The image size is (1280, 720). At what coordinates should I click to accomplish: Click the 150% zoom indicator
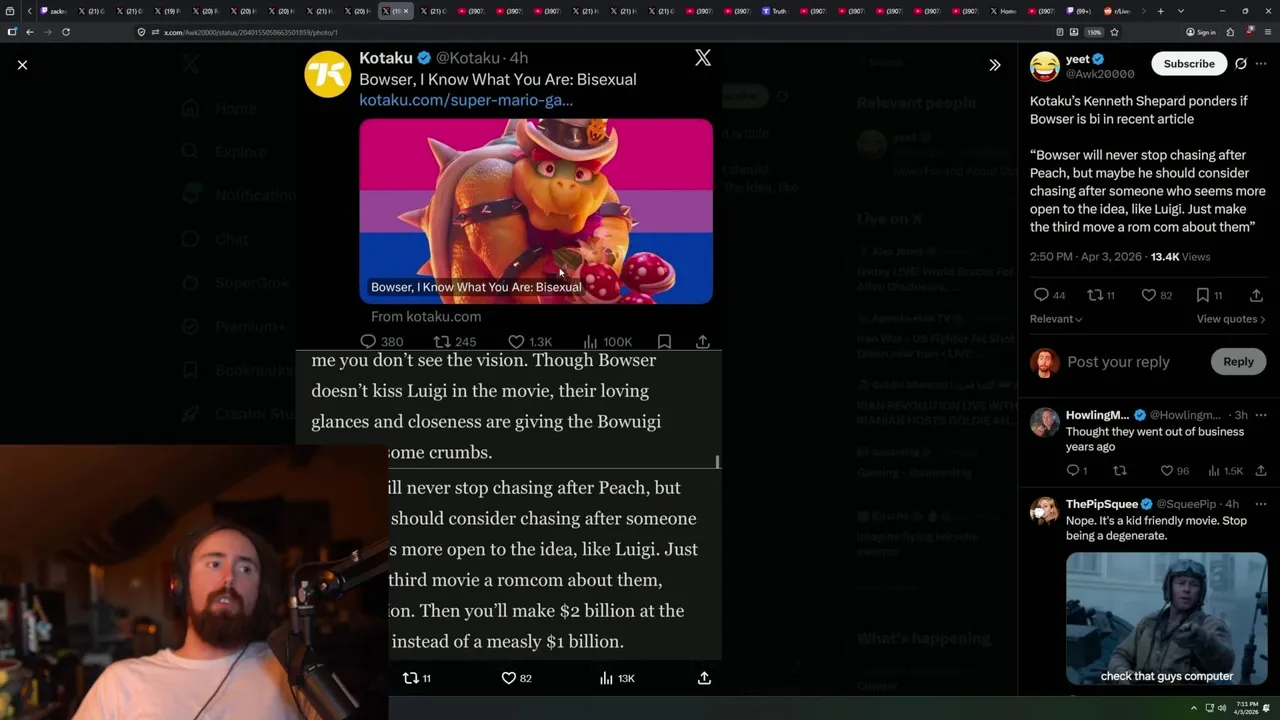point(1095,32)
